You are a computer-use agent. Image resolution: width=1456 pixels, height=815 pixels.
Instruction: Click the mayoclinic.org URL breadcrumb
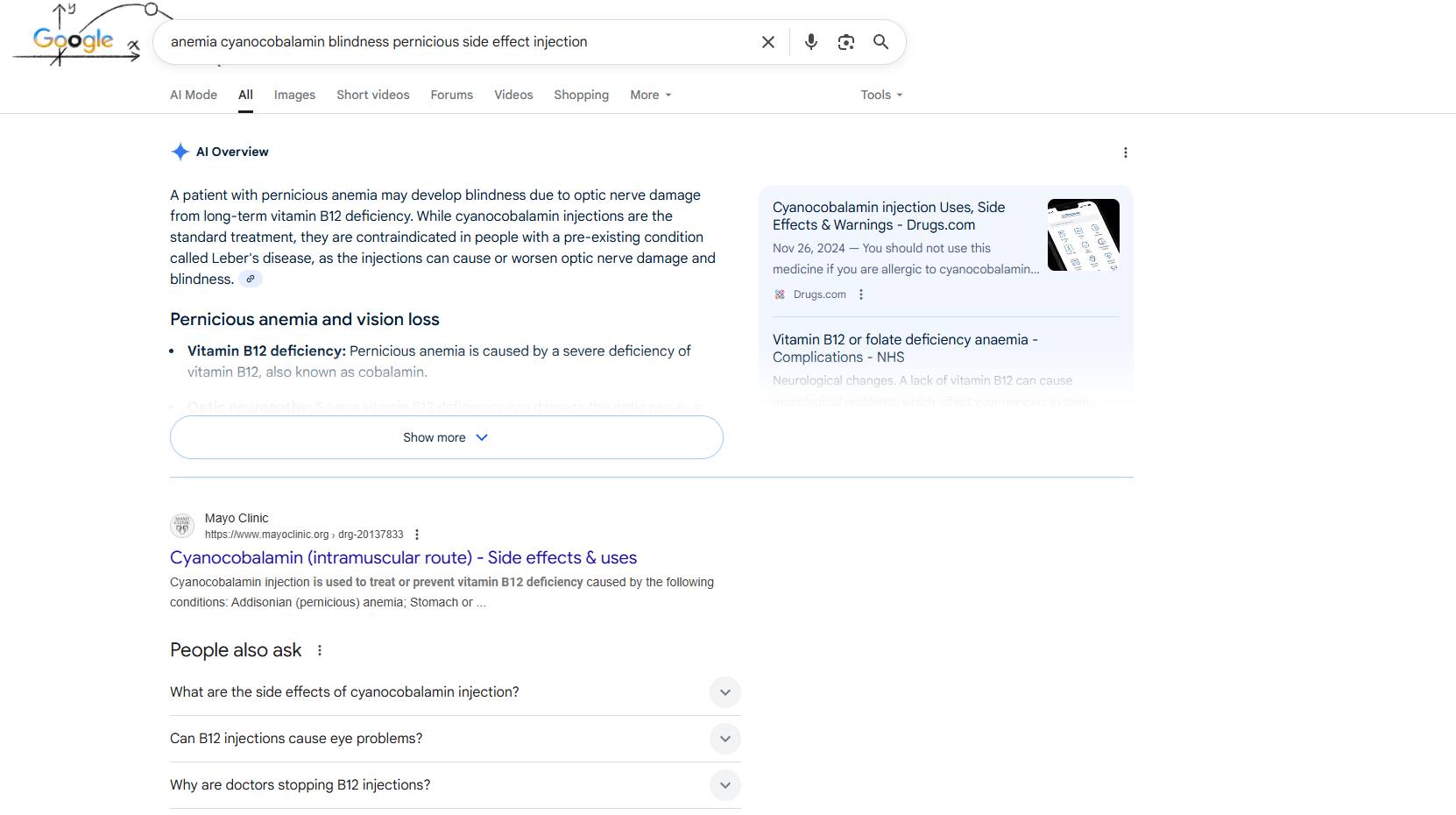coord(304,535)
